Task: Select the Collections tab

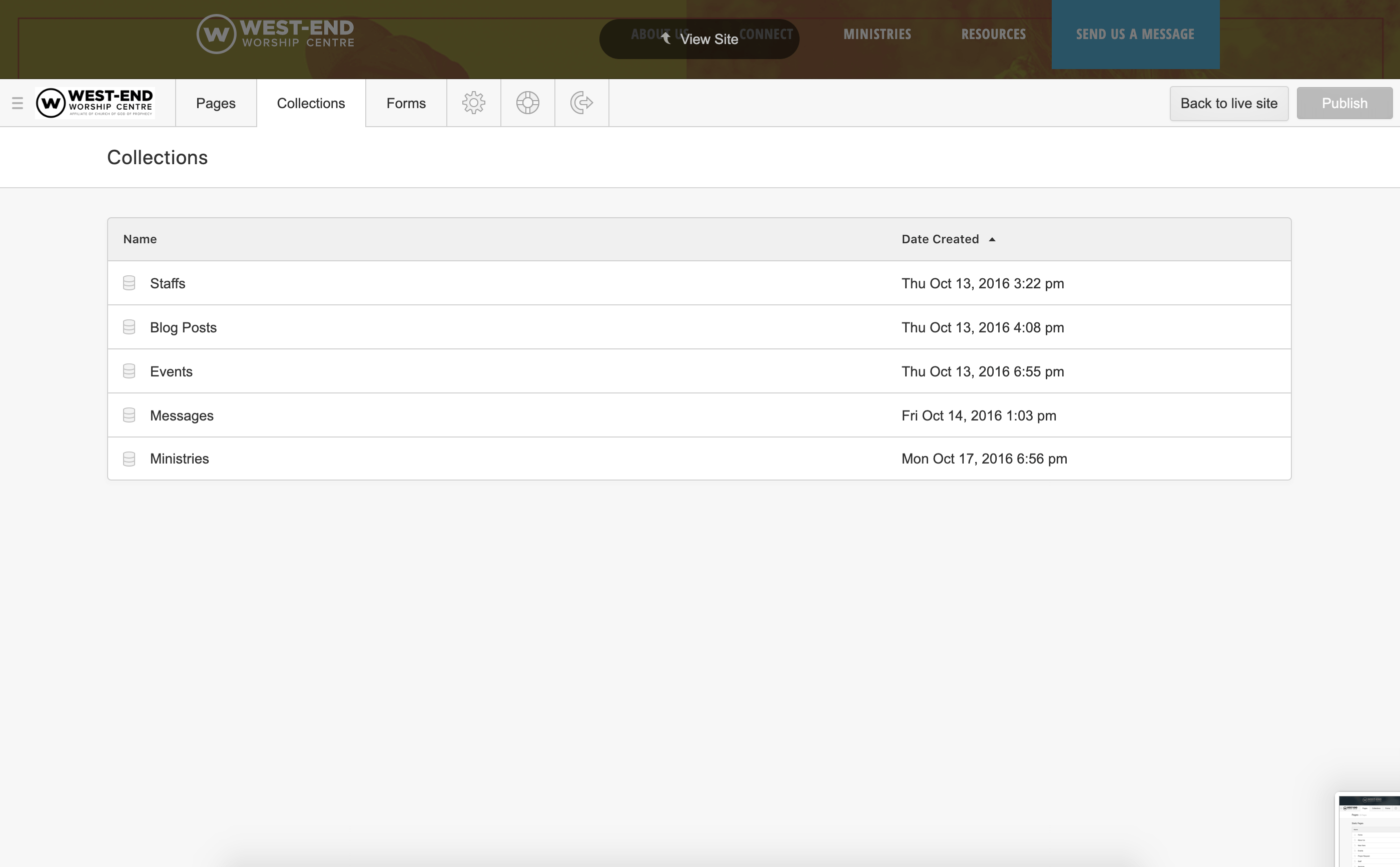Action: tap(311, 103)
